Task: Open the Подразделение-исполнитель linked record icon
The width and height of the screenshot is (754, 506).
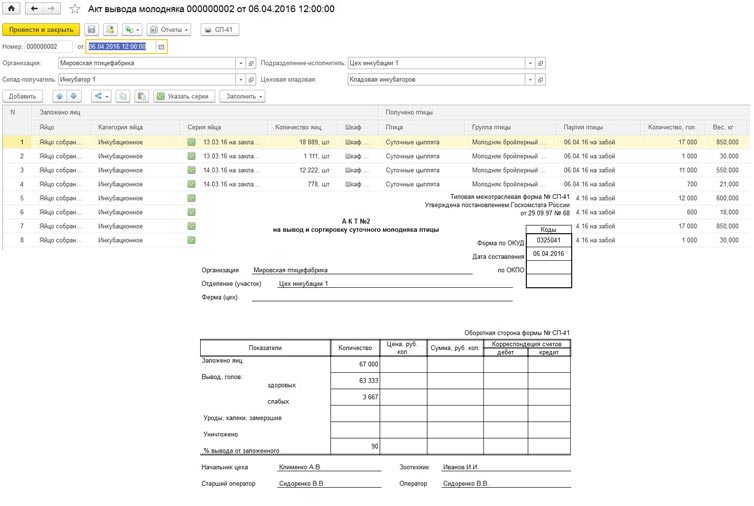Action: [540, 63]
